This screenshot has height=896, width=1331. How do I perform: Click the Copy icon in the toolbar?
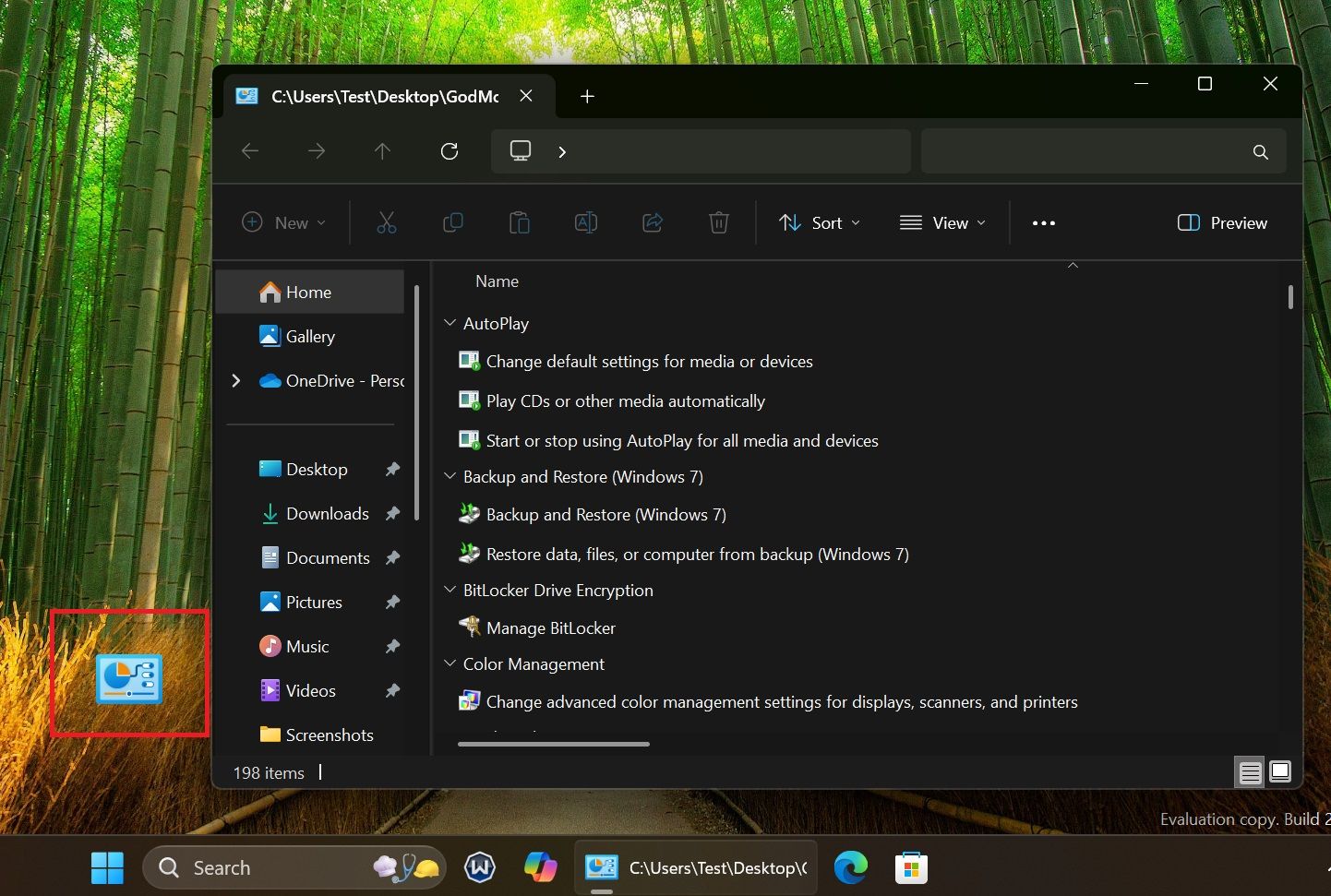[x=453, y=222]
